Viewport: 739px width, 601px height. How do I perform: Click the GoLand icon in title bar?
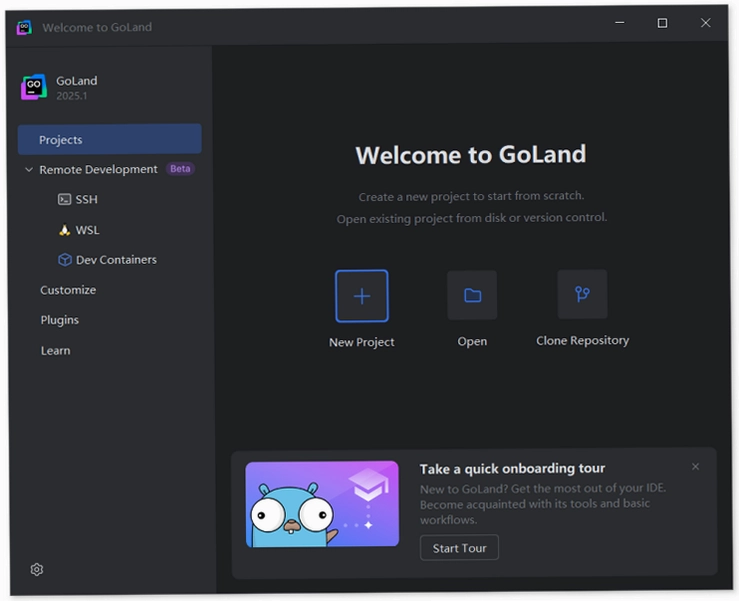pos(24,27)
